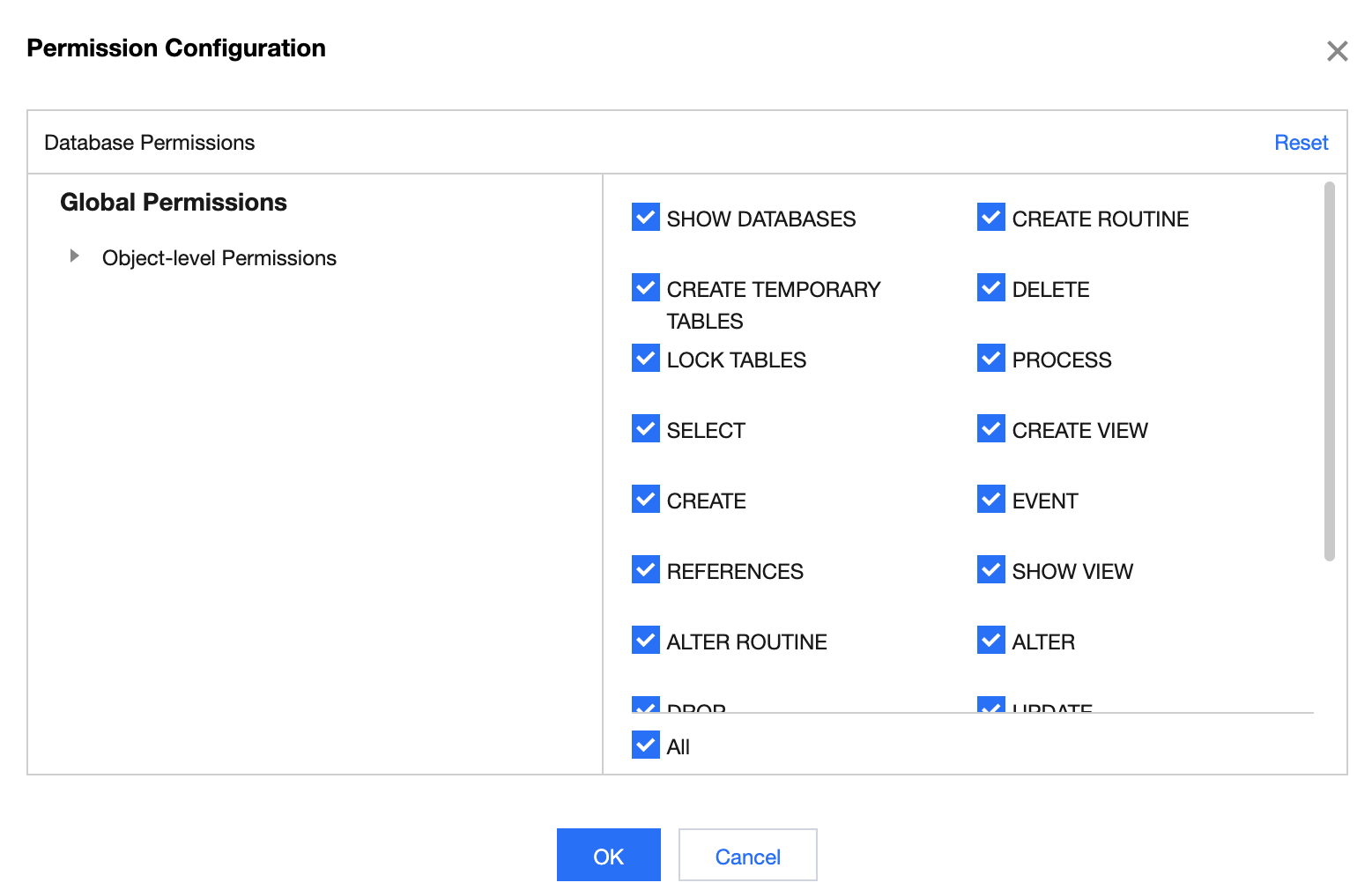Toggle the REFERENCES checkbox
The width and height of the screenshot is (1372, 890).
click(646, 569)
